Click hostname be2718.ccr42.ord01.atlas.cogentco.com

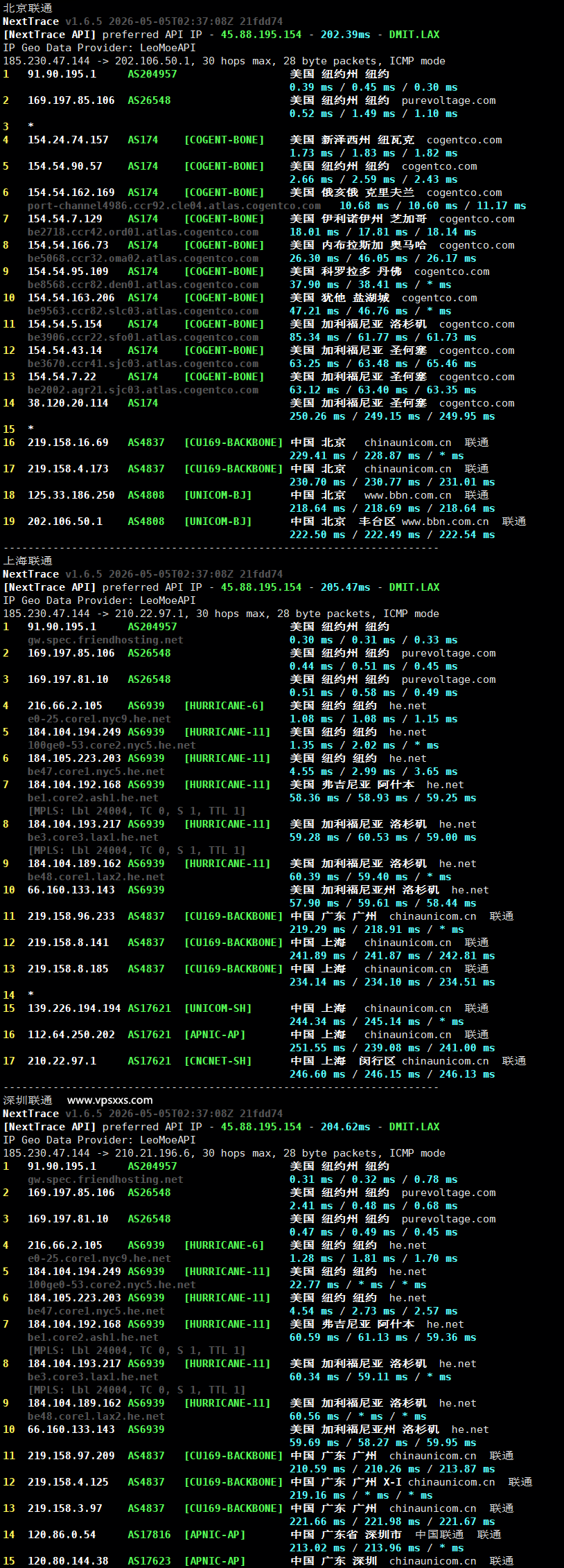tap(143, 232)
